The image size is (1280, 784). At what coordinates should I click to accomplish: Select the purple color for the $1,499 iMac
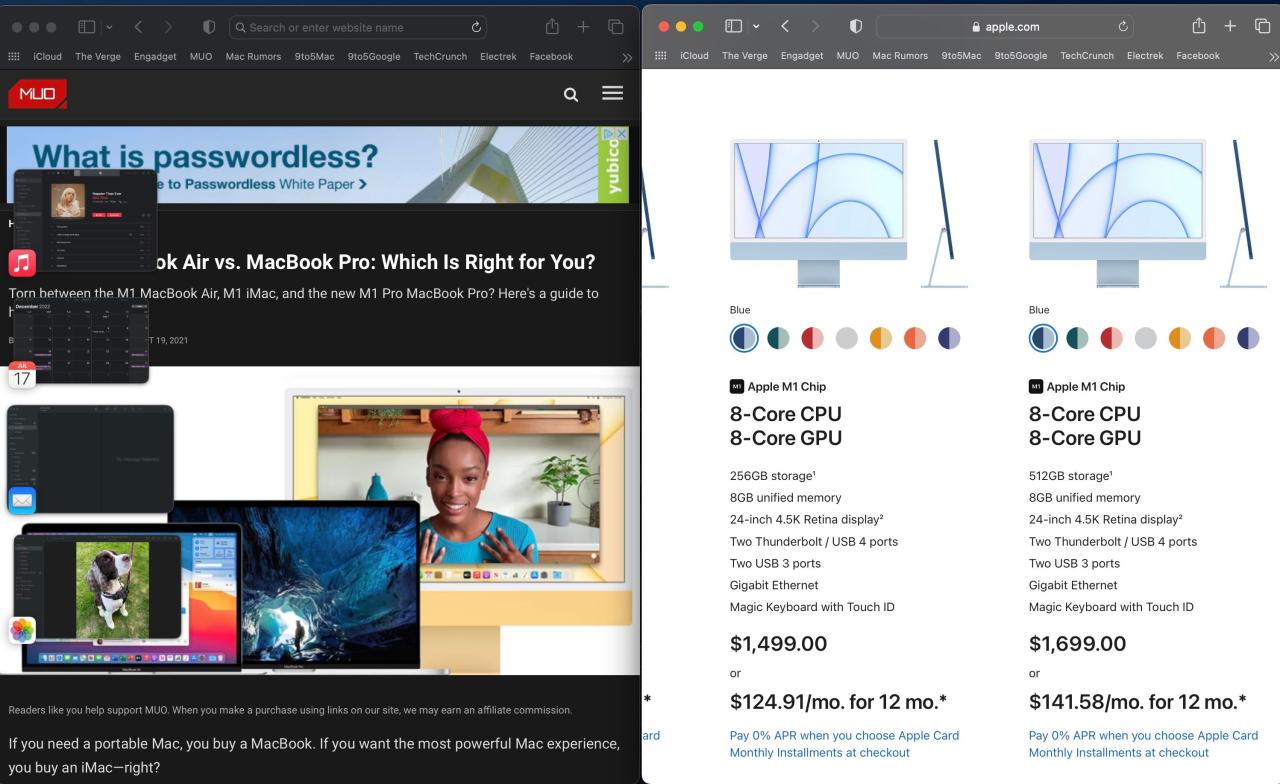pyautogui.click(x=949, y=338)
